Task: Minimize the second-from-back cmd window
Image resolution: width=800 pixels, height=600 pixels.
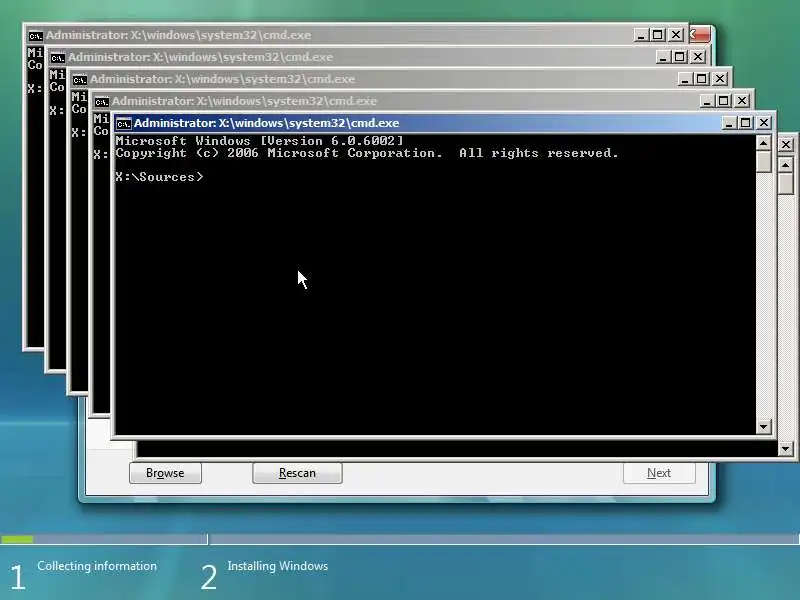Action: [663, 57]
